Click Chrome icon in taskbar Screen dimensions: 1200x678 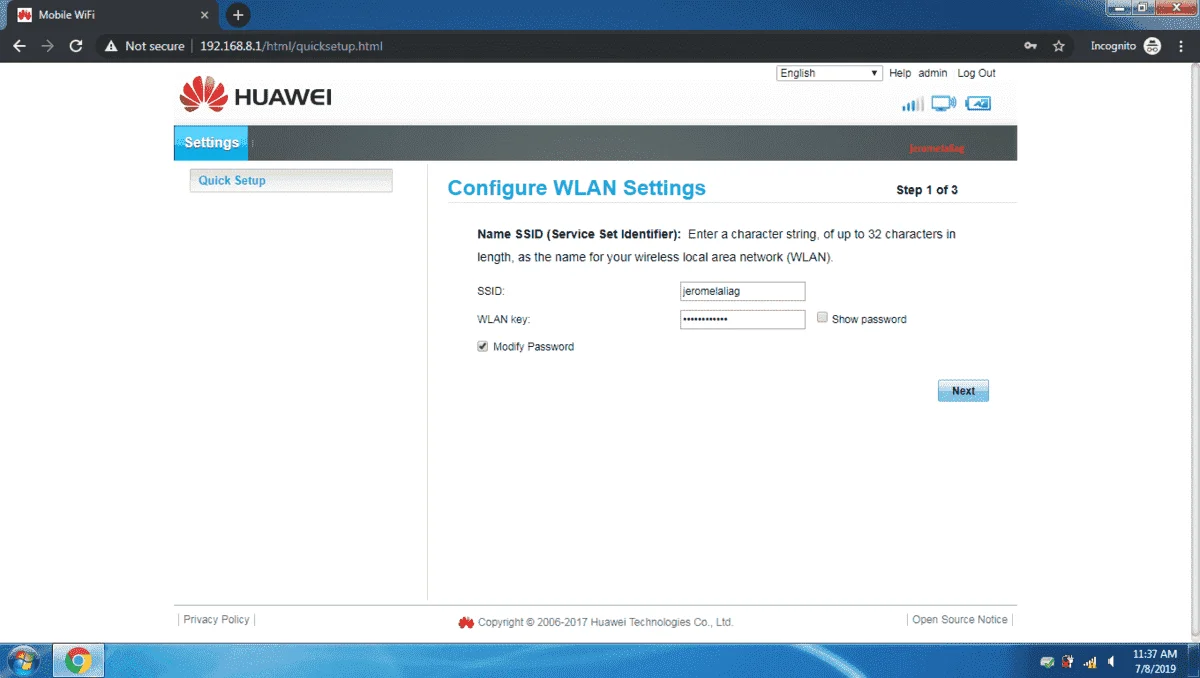tap(78, 661)
